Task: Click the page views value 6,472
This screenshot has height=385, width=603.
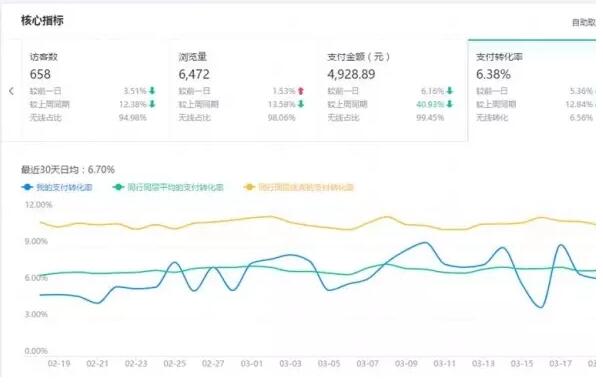Action: (x=194, y=74)
